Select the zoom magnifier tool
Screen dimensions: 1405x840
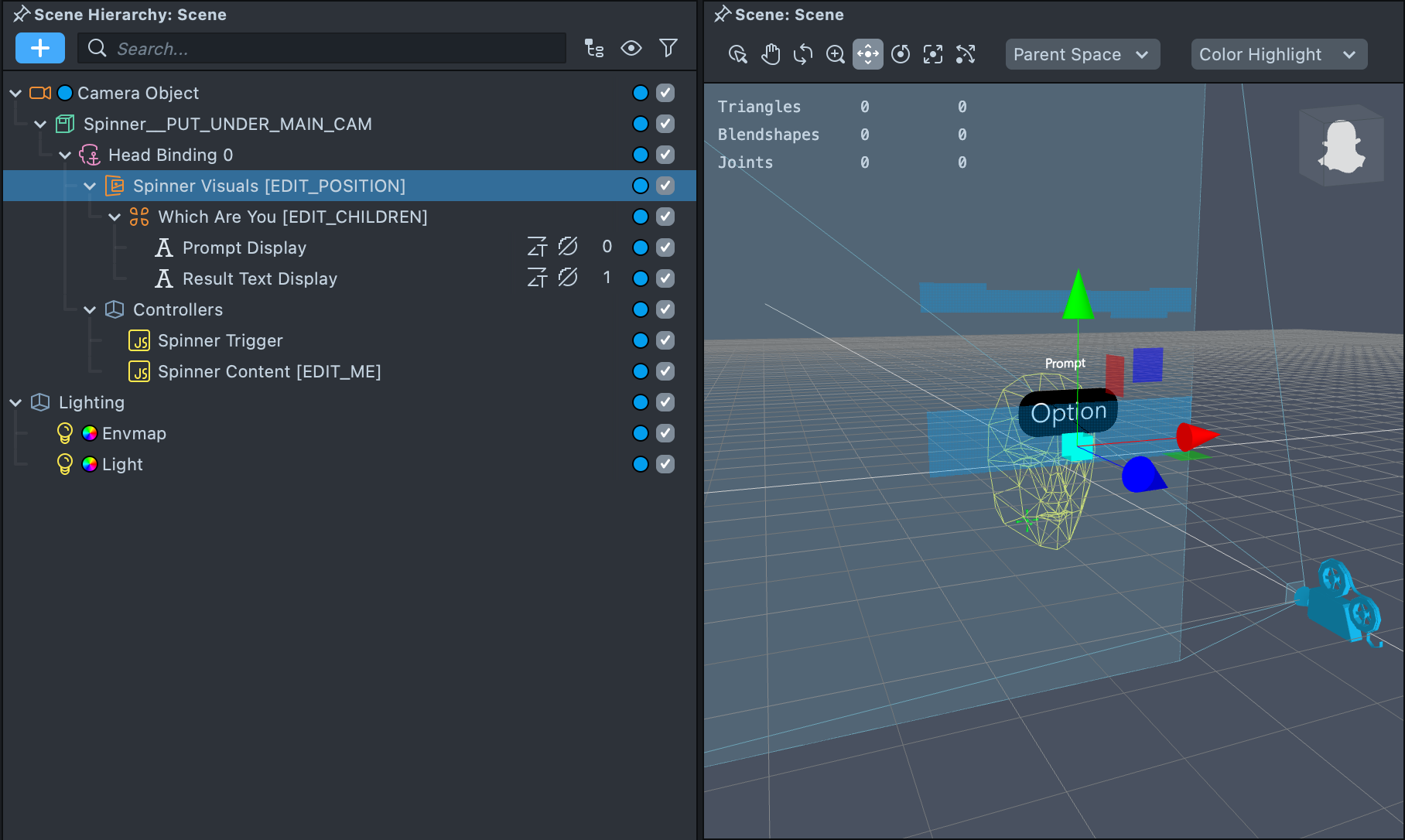click(x=836, y=54)
